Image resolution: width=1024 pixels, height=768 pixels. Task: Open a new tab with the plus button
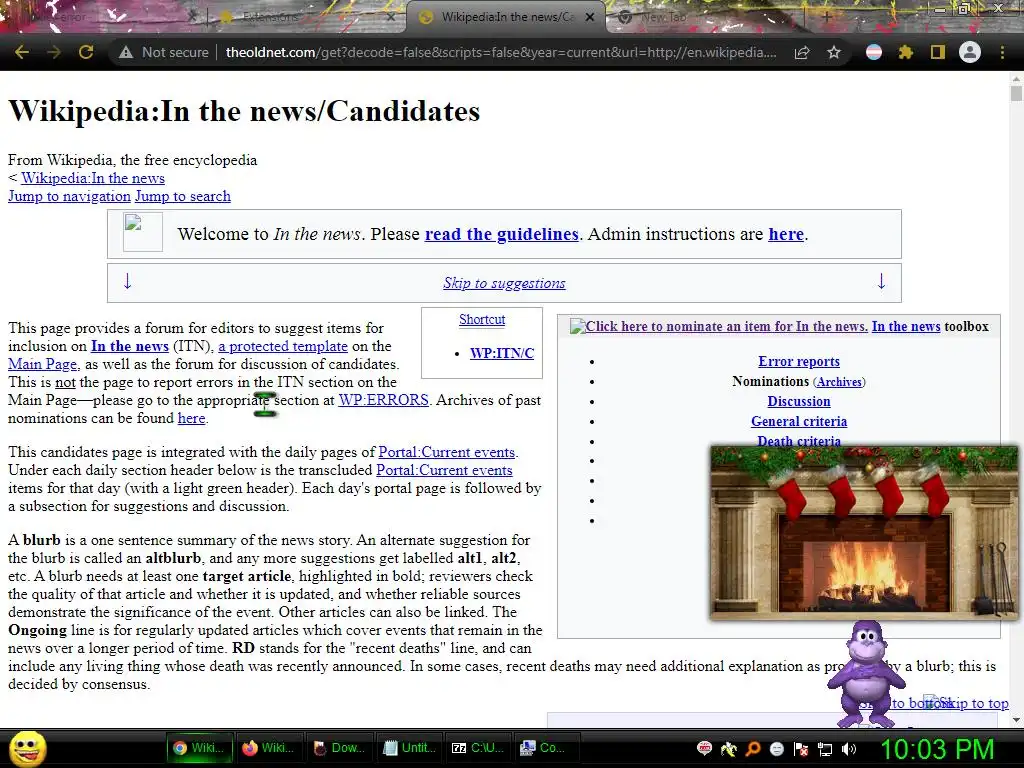tap(826, 17)
